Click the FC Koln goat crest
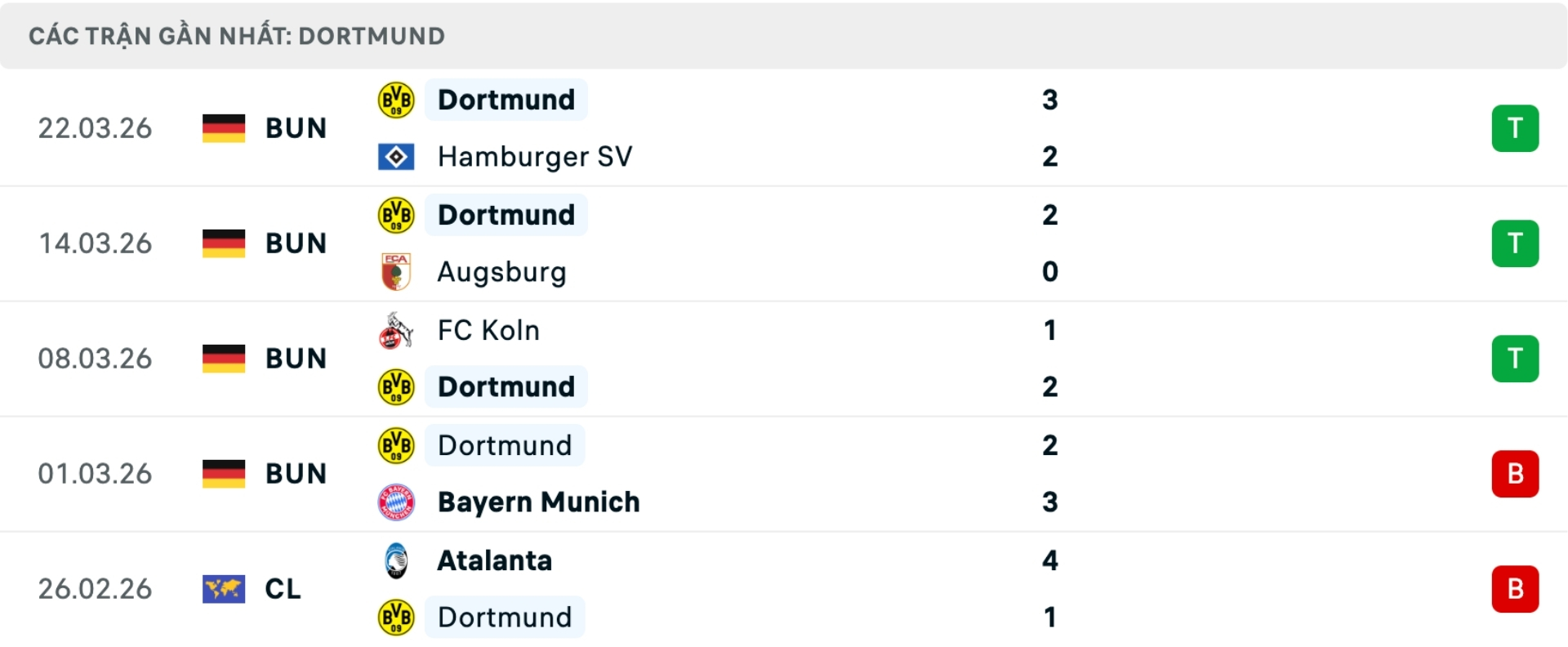This screenshot has width=1568, height=647. point(396,331)
